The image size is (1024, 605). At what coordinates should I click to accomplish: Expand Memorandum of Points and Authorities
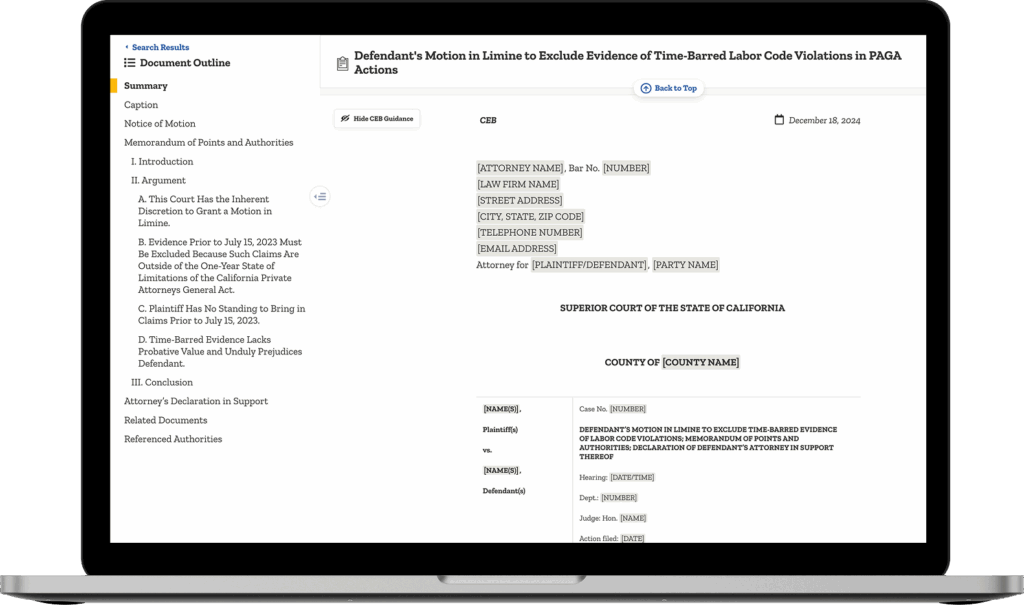point(208,143)
